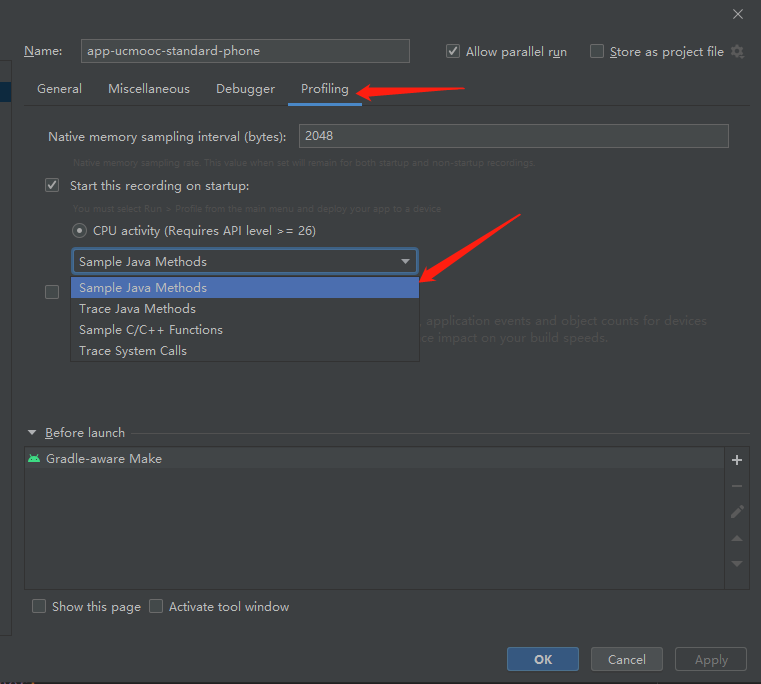Collapse the recording type combo box arrow
Screen dimensions: 761x684
click(405, 262)
